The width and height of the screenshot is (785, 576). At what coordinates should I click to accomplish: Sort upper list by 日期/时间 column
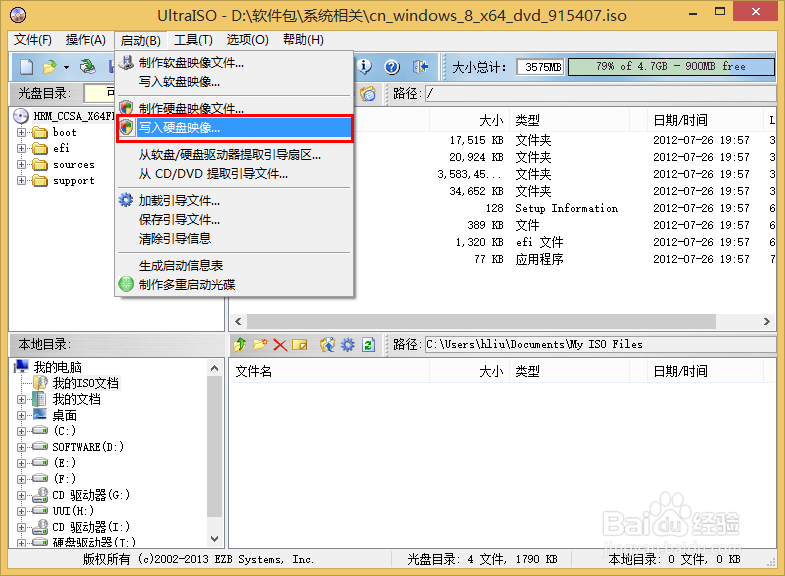click(x=704, y=120)
